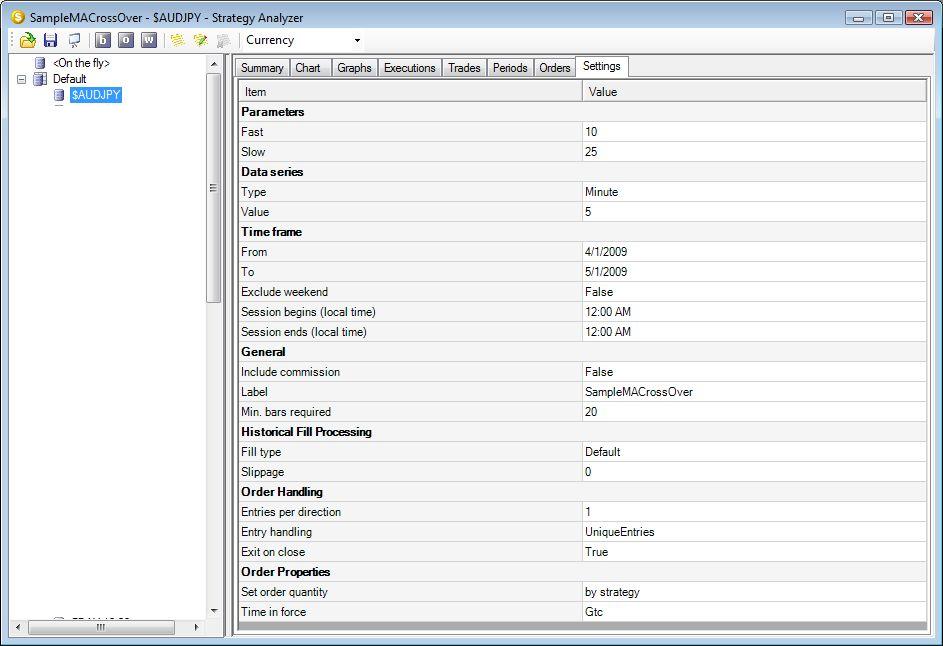Click the Slow value 25

tap(754, 152)
